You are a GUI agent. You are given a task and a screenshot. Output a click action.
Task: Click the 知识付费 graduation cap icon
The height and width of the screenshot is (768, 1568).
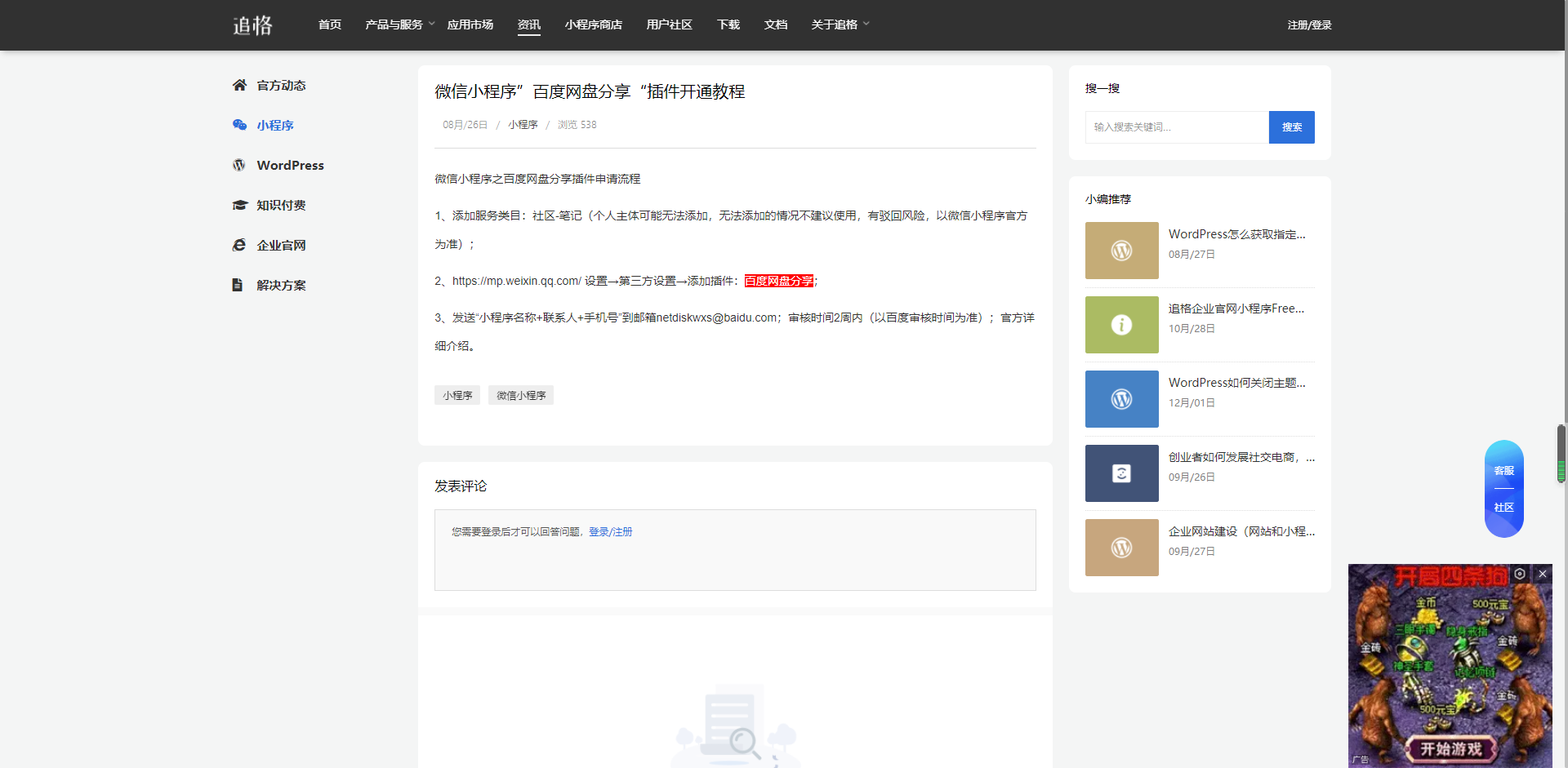(239, 205)
